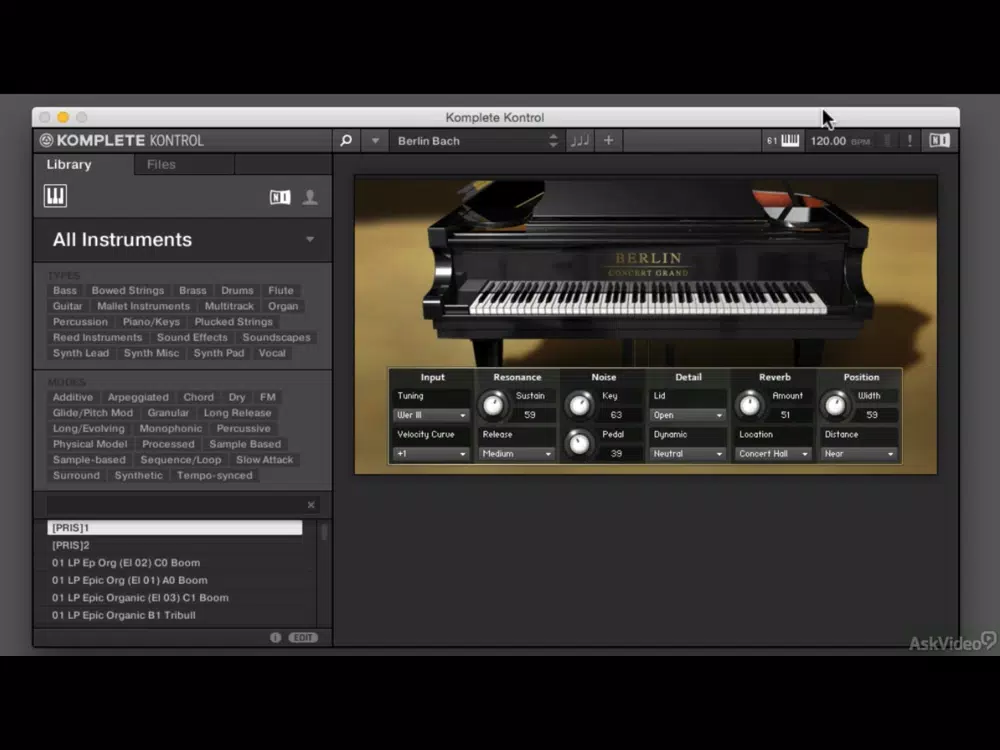Click the info icon at browser bottom
This screenshot has height=750, width=1000.
click(x=275, y=637)
